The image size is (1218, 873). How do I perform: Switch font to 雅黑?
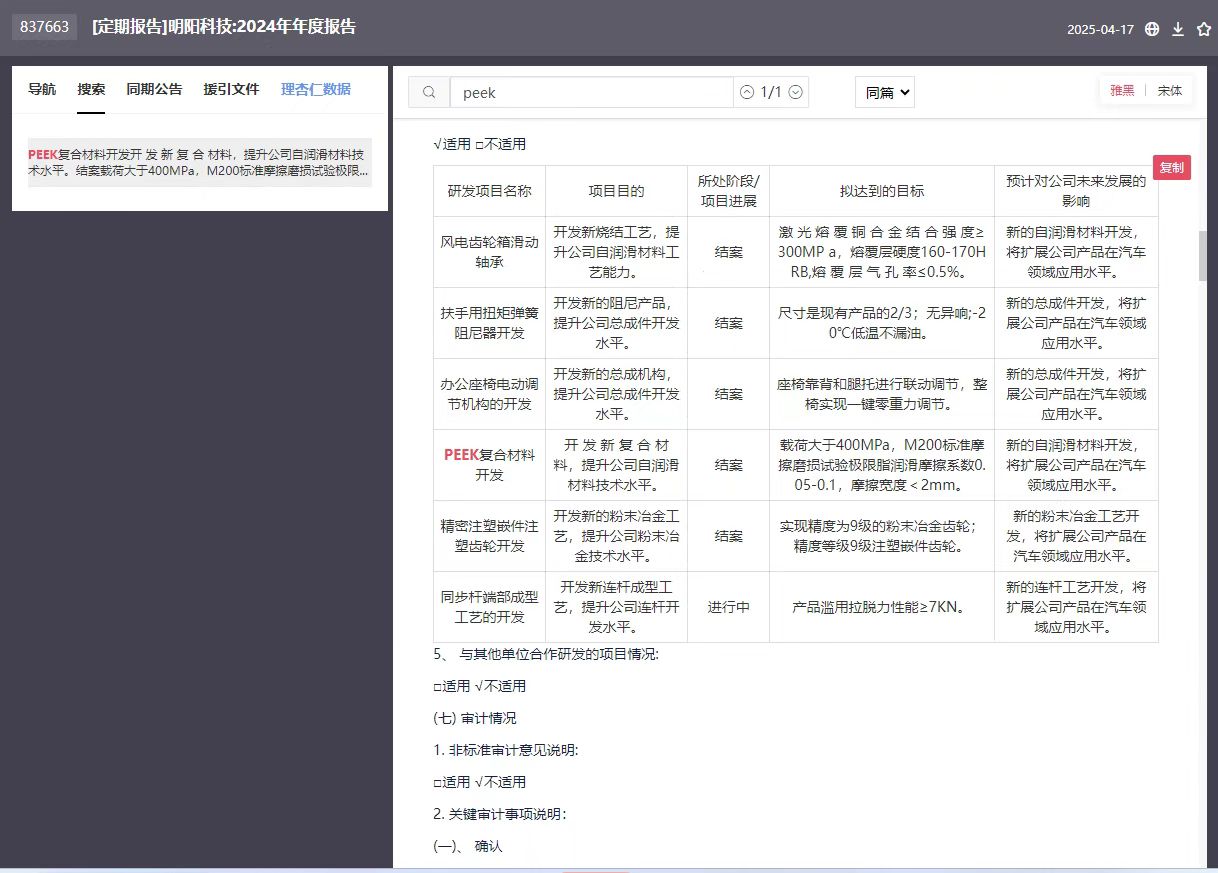point(1122,90)
